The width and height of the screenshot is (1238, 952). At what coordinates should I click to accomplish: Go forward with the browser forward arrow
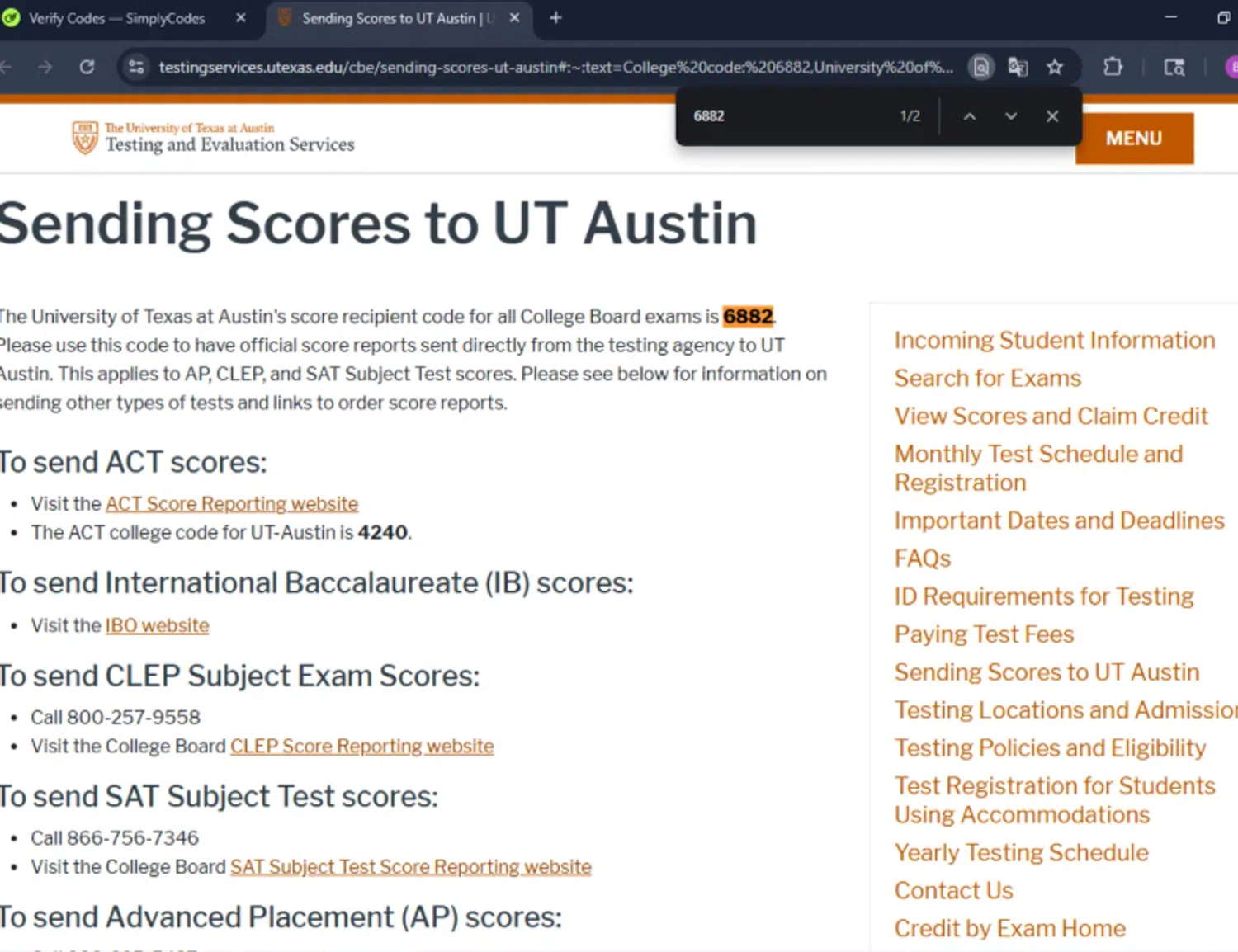pos(45,67)
